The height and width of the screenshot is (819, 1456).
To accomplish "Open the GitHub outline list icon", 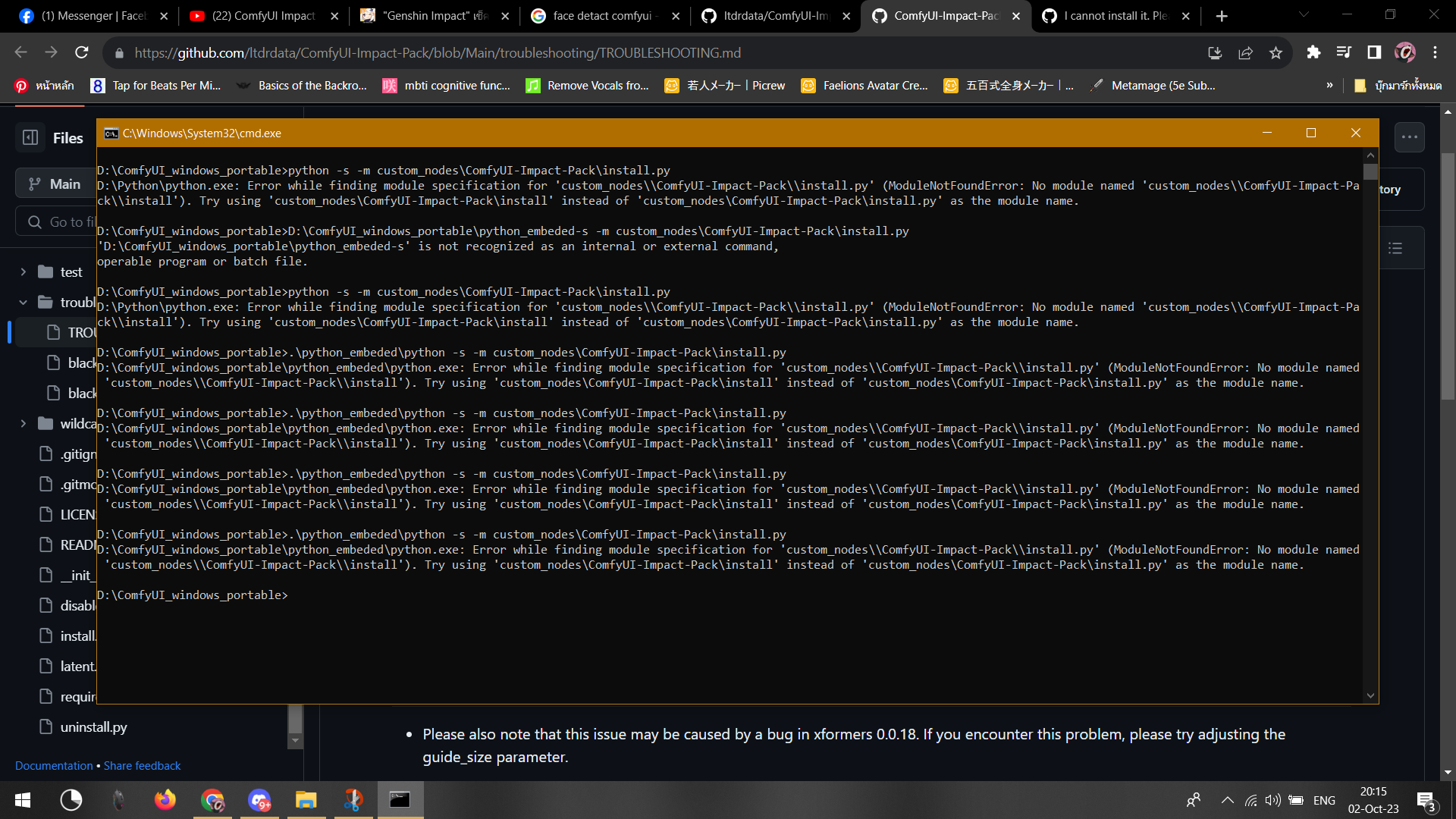I will pos(1395,248).
